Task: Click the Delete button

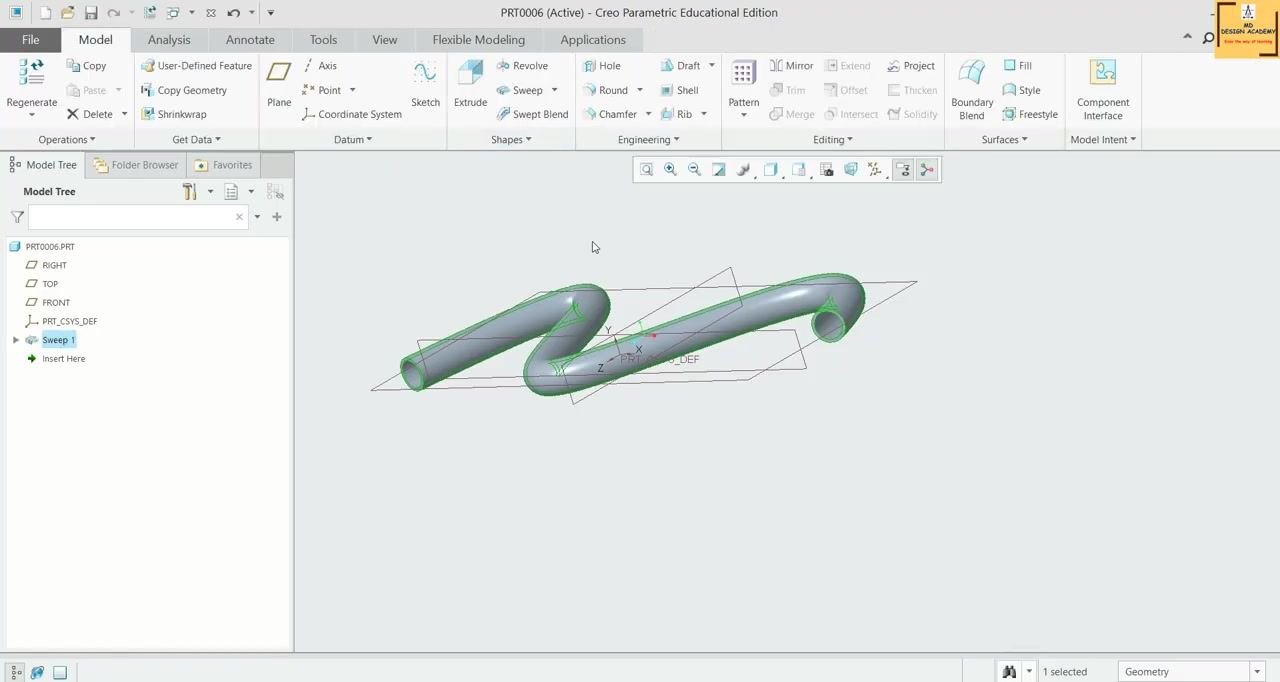Action: pyautogui.click(x=90, y=114)
